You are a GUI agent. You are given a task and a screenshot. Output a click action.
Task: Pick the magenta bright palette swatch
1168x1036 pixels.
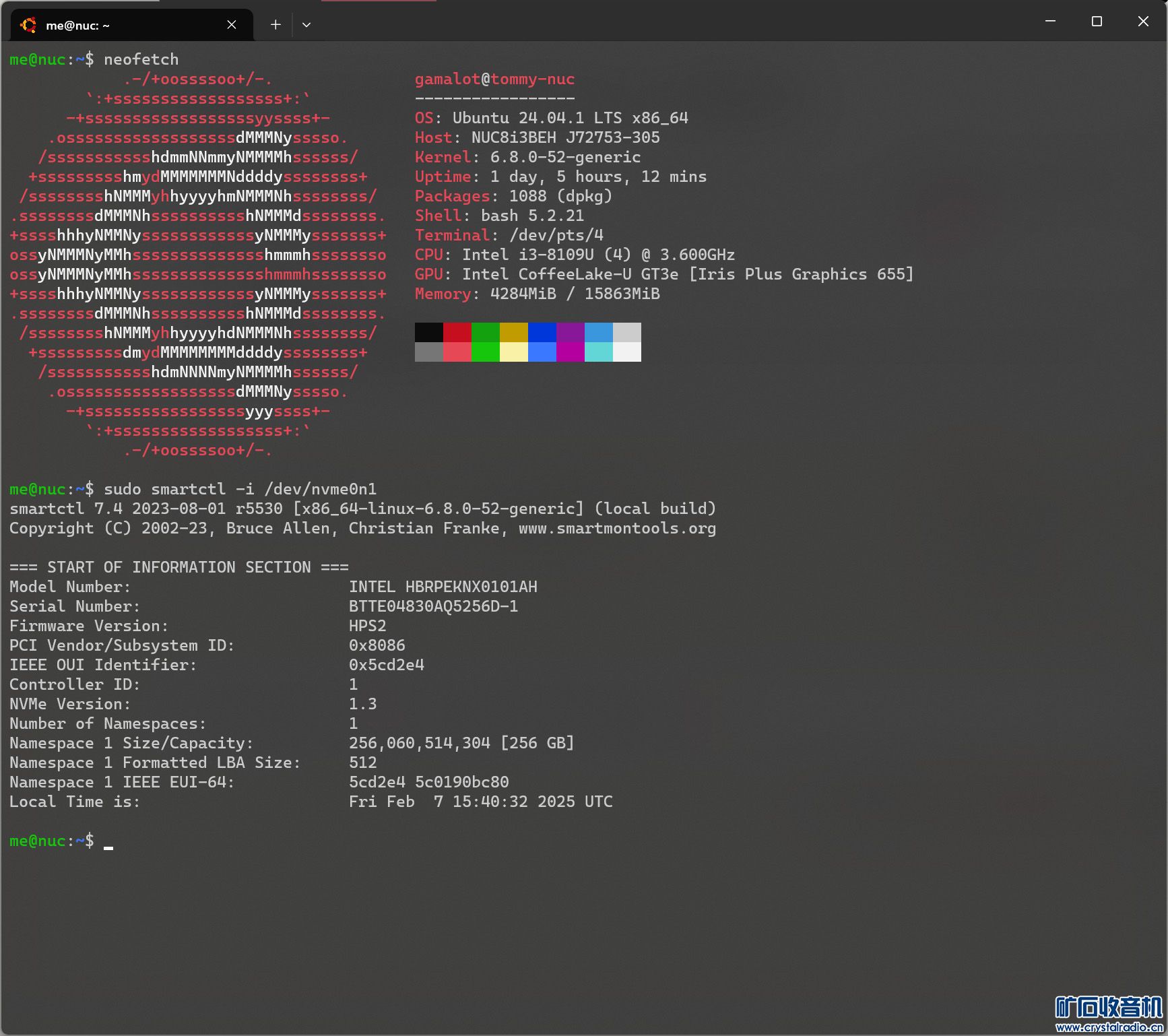571,352
